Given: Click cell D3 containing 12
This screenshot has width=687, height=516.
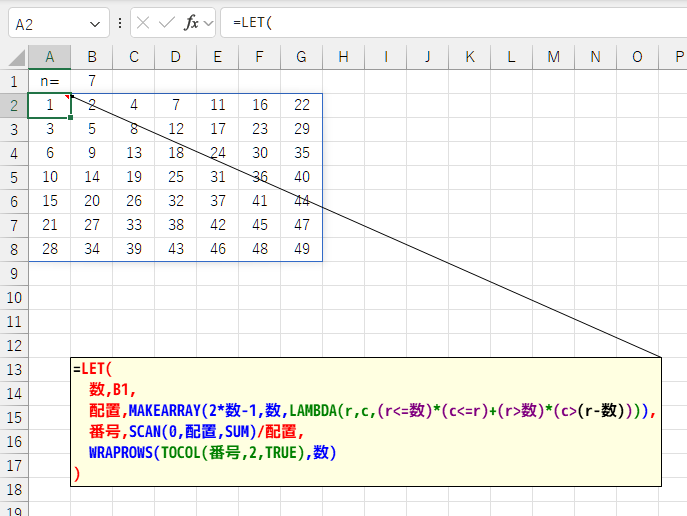Looking at the screenshot, I should (176, 129).
